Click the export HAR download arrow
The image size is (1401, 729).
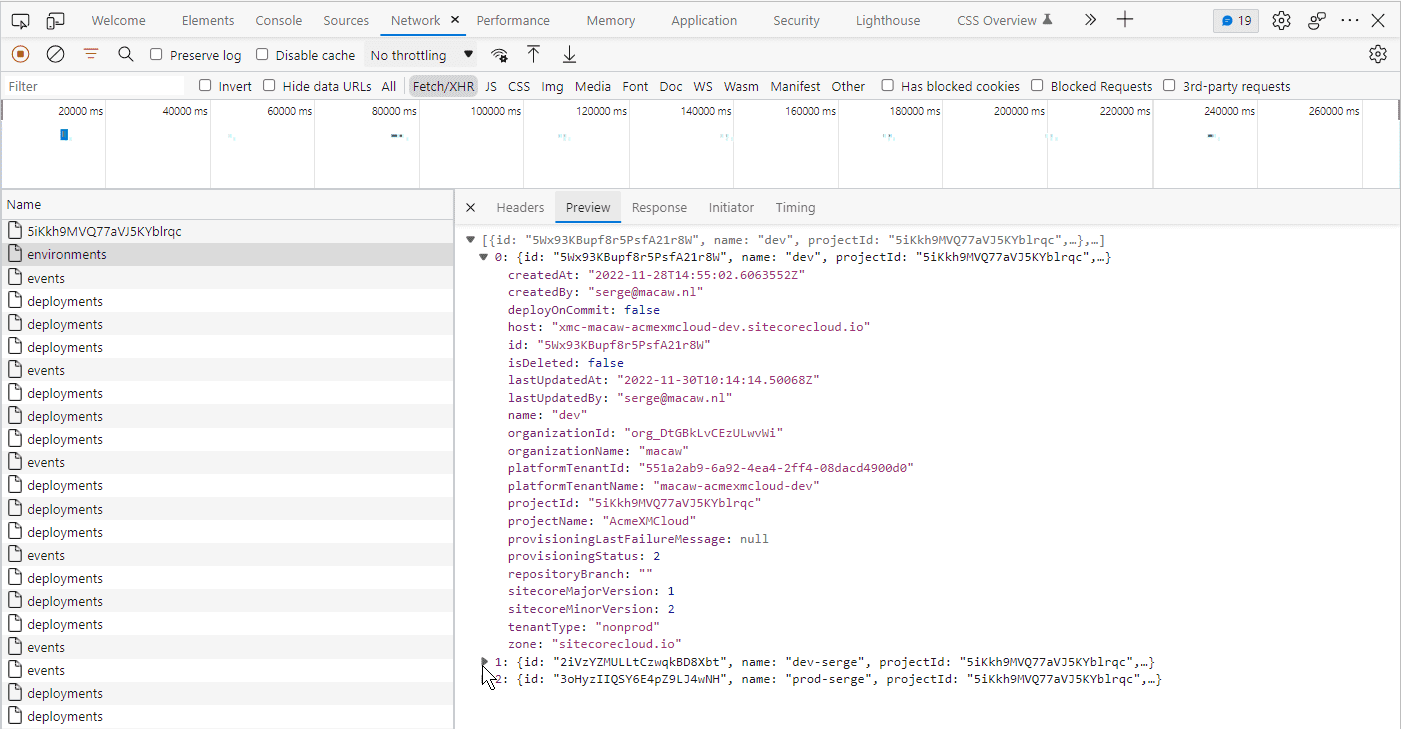(569, 54)
